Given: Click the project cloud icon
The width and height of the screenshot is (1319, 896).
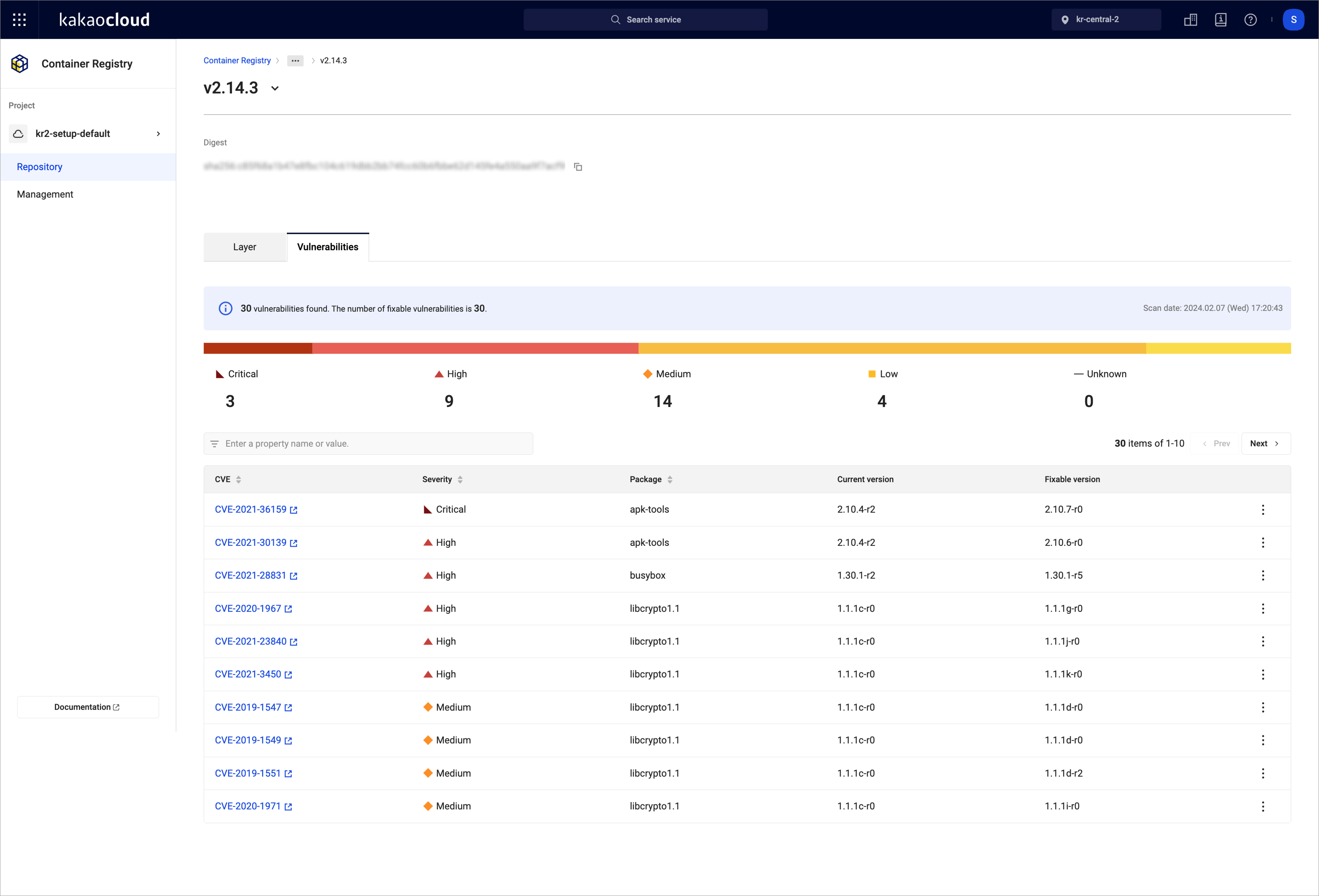Looking at the screenshot, I should point(18,134).
